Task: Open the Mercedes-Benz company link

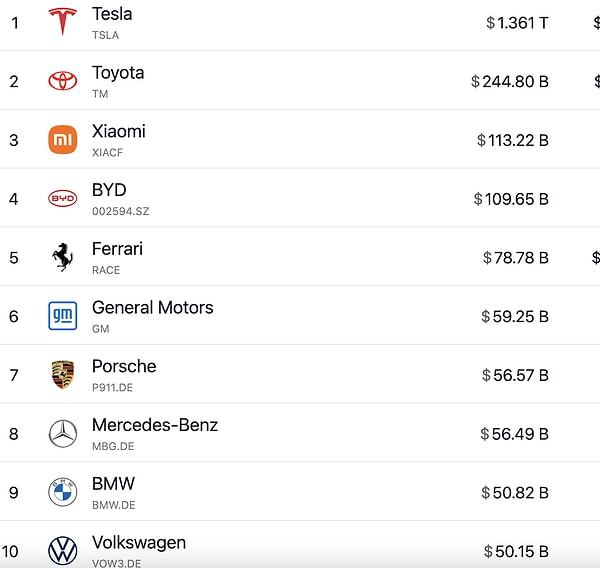Action: click(x=155, y=425)
